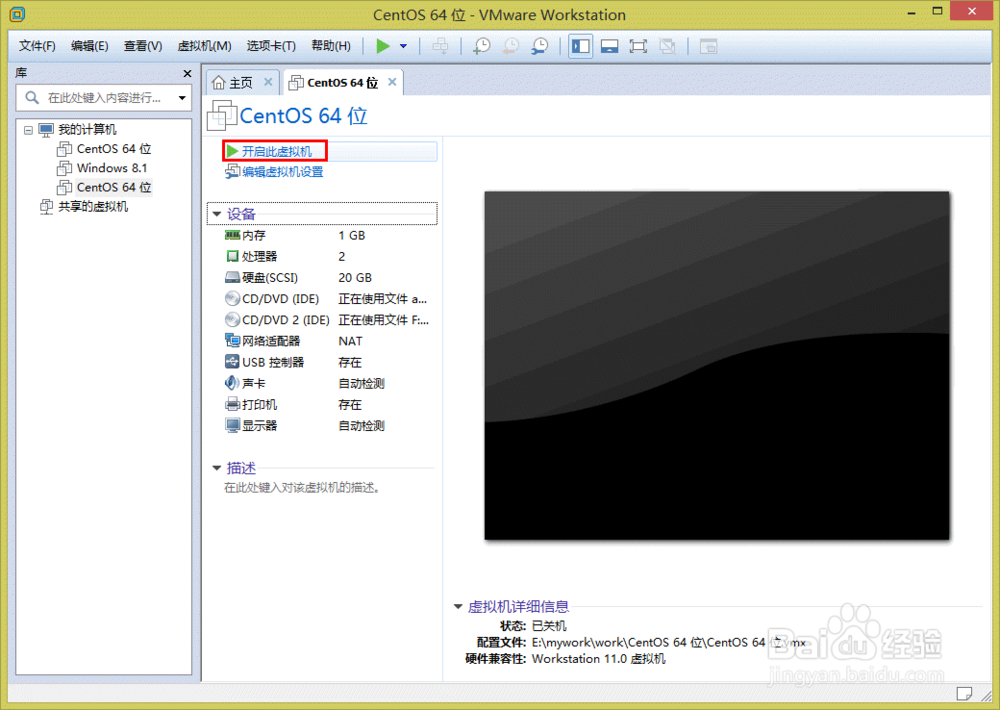Viewport: 1000px width, 710px height.
Task: Click the 网络适配器 network adapter icon
Action: (232, 341)
